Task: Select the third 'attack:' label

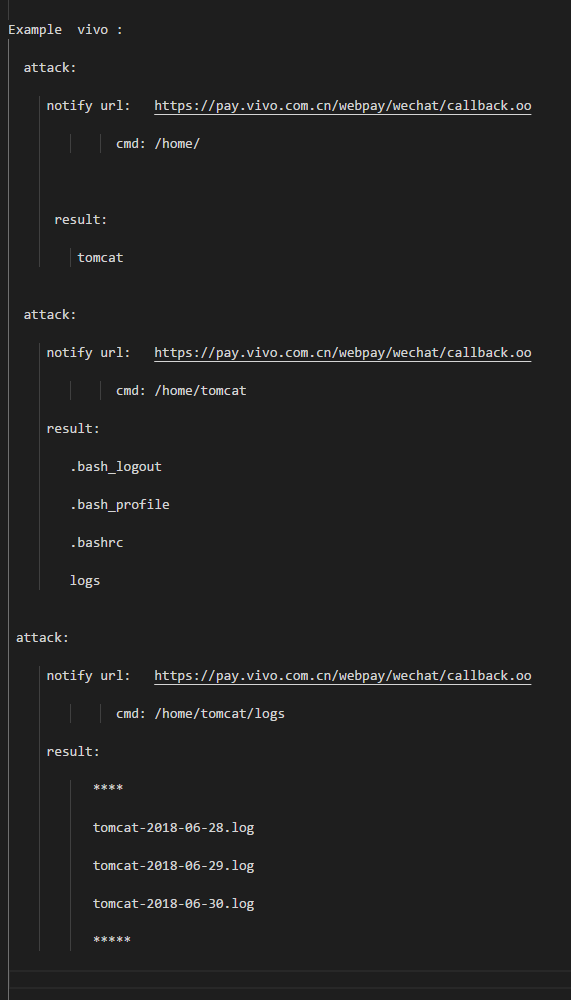Action: [x=42, y=637]
